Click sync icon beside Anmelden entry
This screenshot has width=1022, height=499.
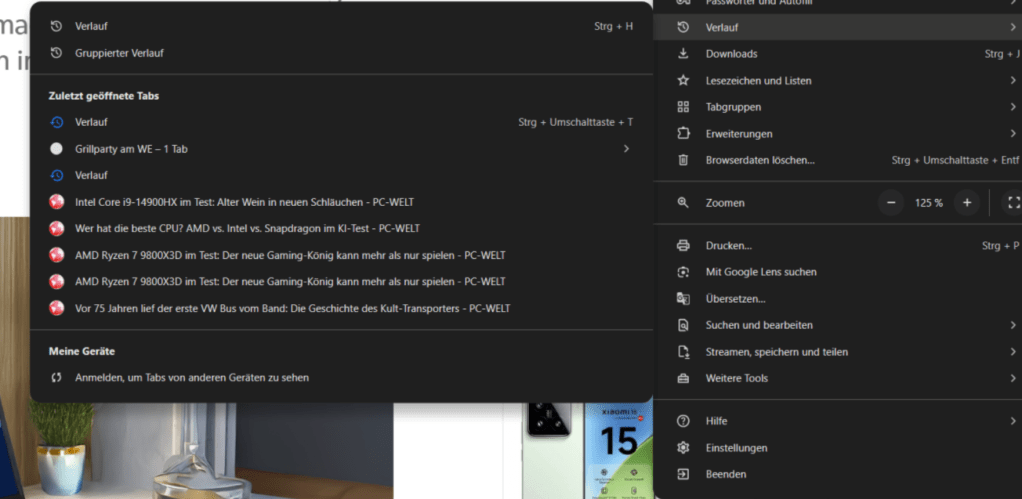[x=57, y=377]
